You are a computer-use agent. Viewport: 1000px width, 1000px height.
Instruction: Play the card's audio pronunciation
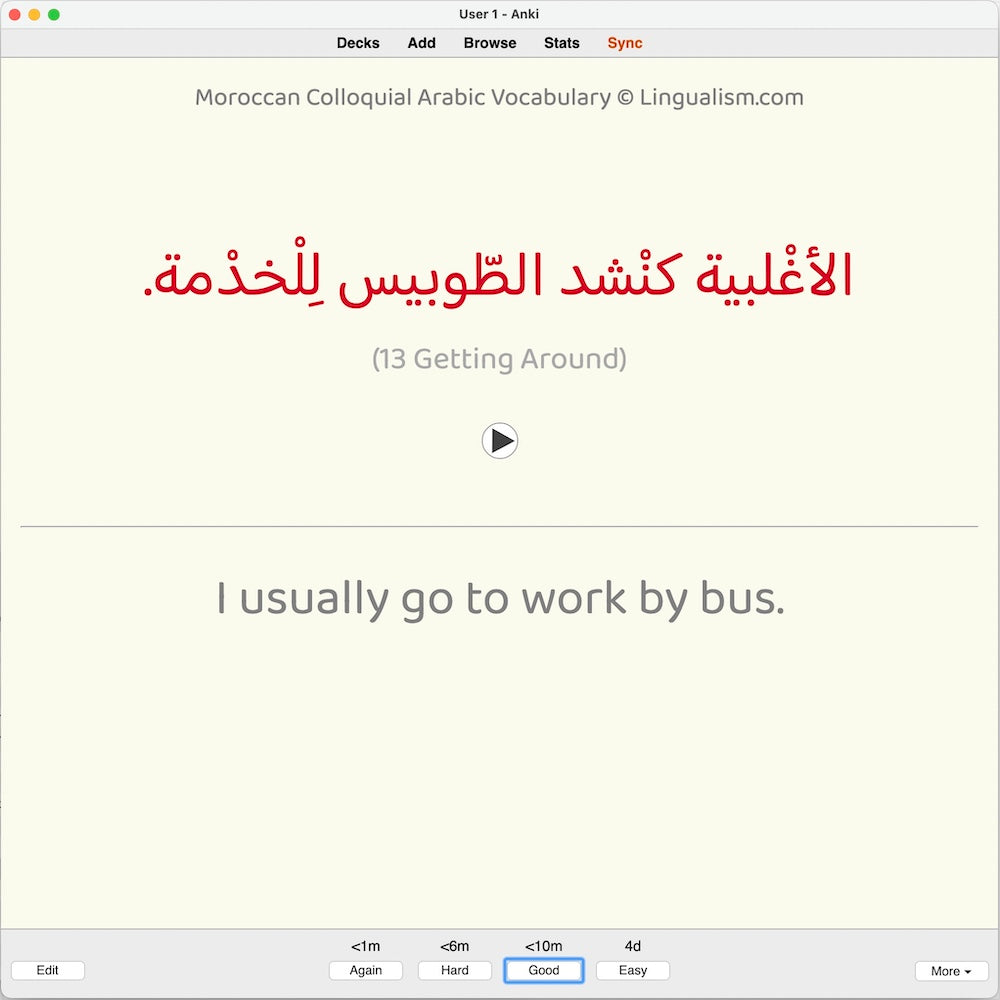pyautogui.click(x=500, y=440)
